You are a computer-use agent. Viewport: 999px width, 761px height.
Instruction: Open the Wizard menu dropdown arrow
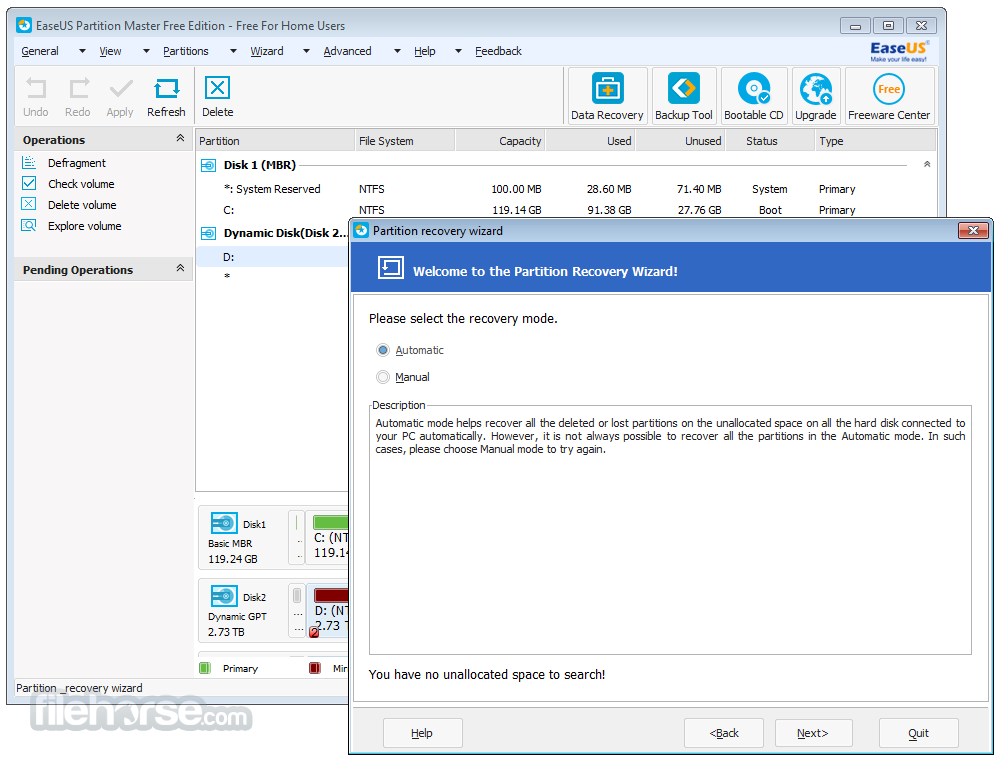tap(306, 51)
